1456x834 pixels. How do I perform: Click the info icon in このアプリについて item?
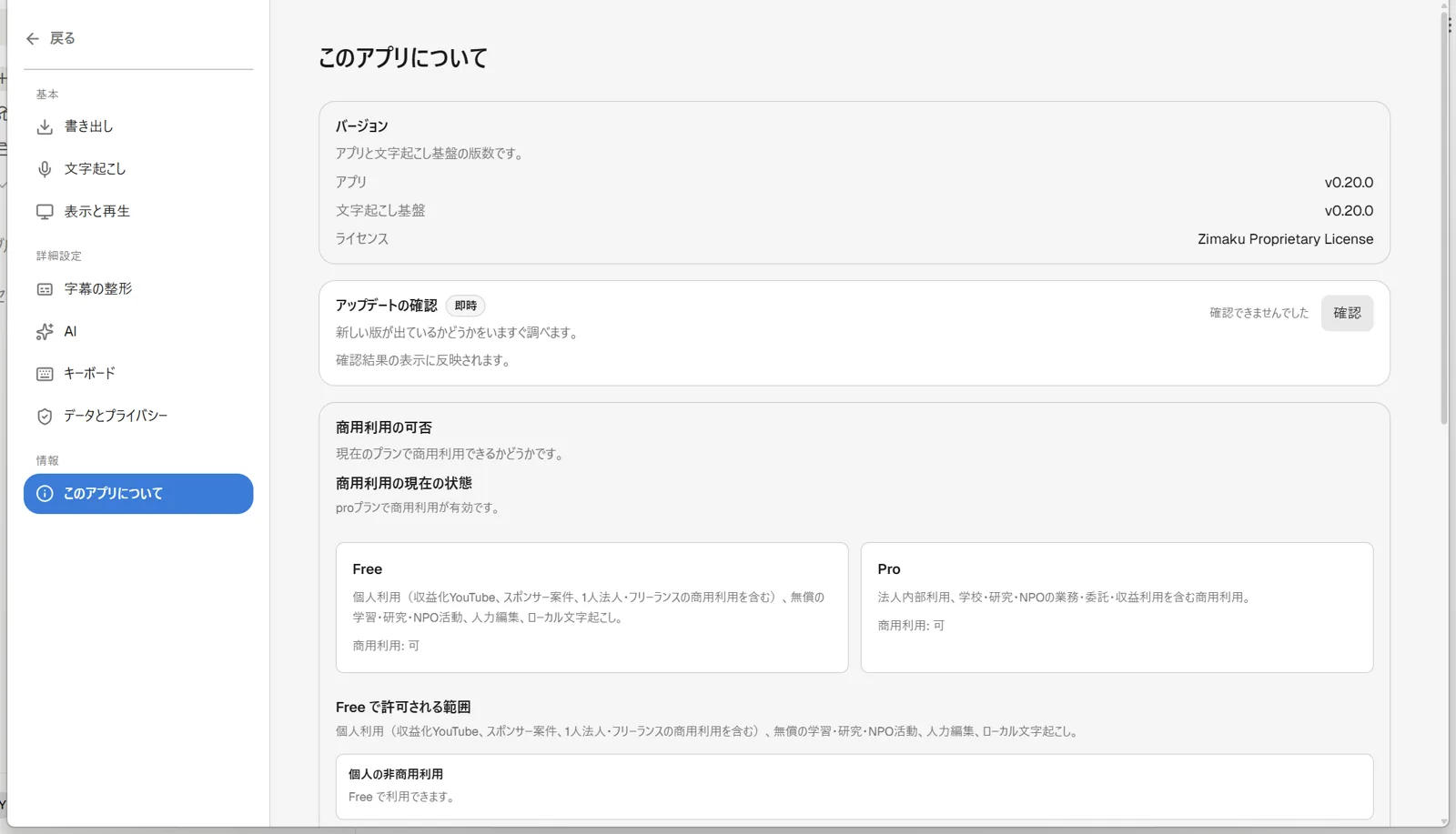45,494
